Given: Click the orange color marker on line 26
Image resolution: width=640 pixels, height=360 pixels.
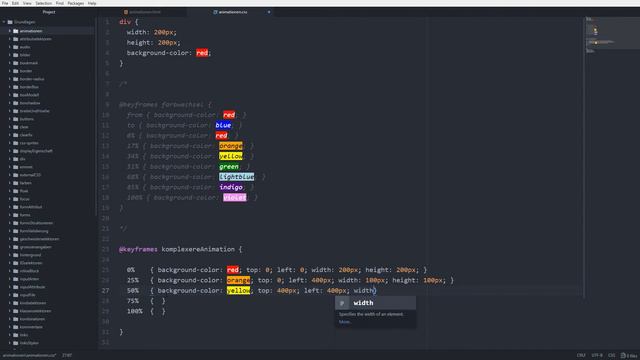Looking at the screenshot, I should [238, 280].
